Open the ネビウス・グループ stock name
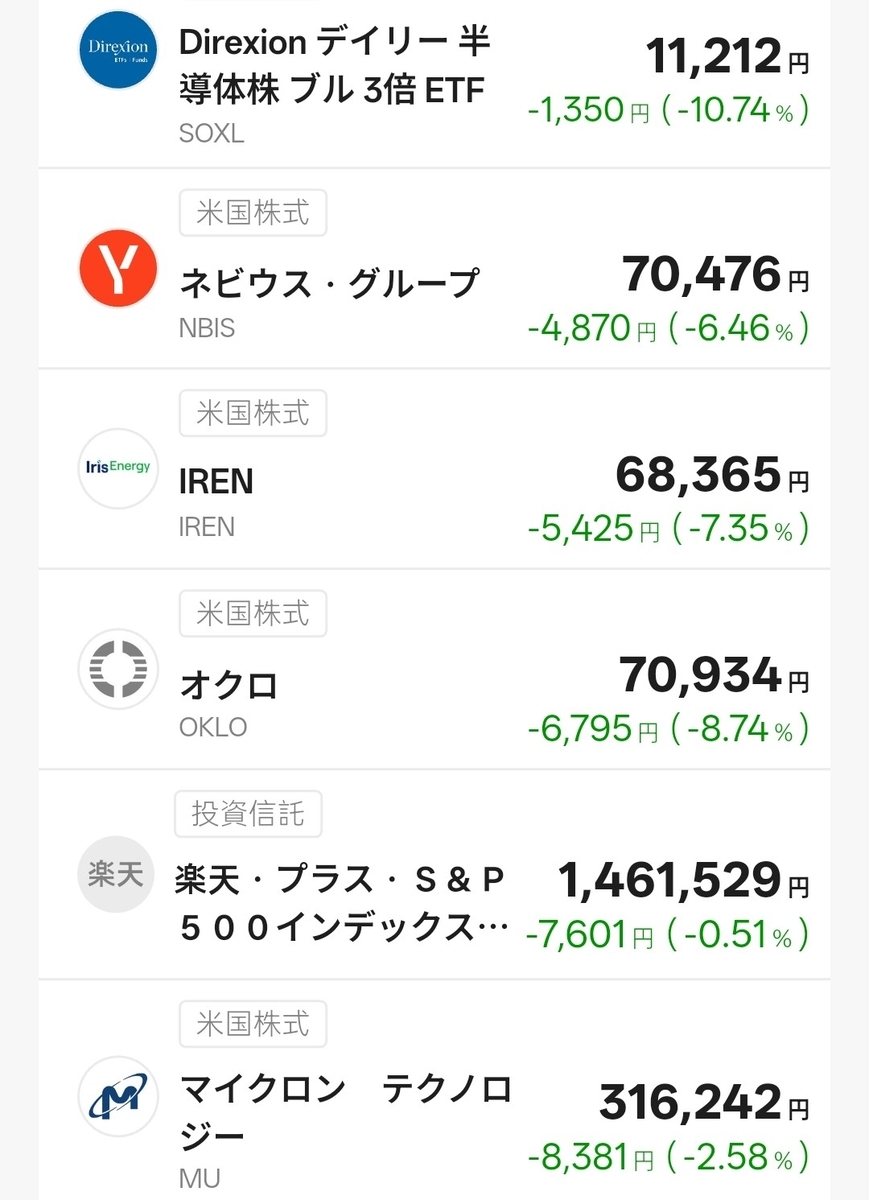This screenshot has height=1200, width=869. (x=329, y=284)
